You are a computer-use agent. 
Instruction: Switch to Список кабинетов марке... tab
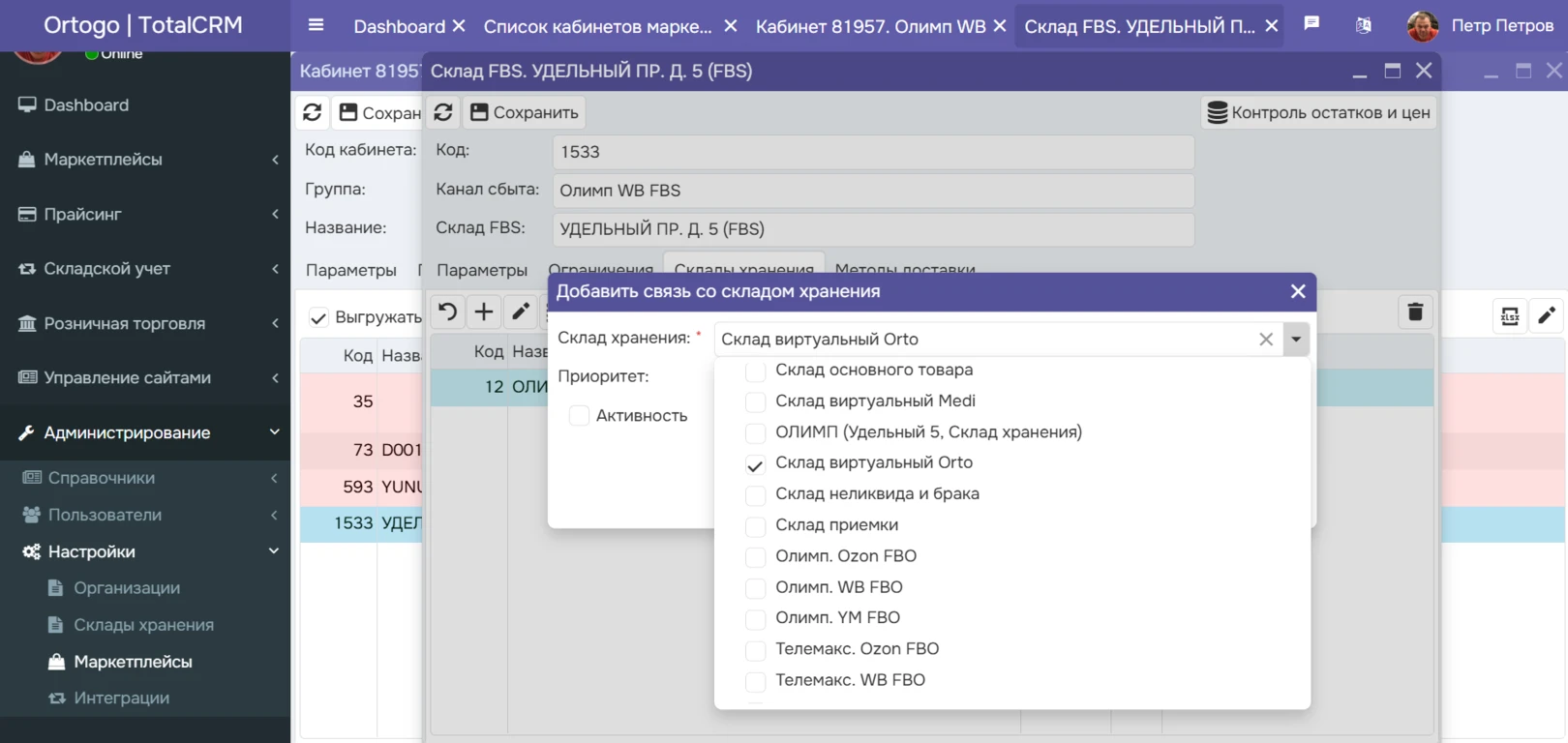click(597, 26)
